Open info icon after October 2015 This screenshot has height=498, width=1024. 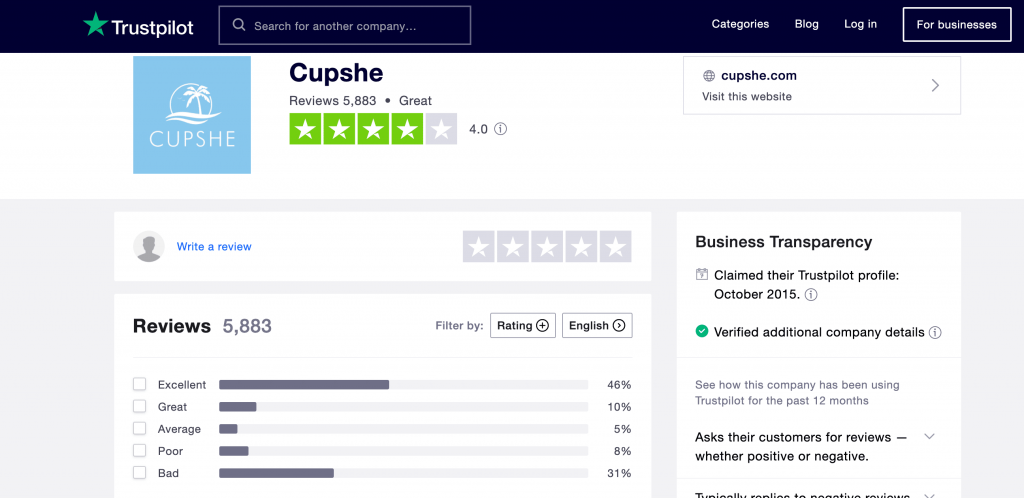(x=811, y=294)
